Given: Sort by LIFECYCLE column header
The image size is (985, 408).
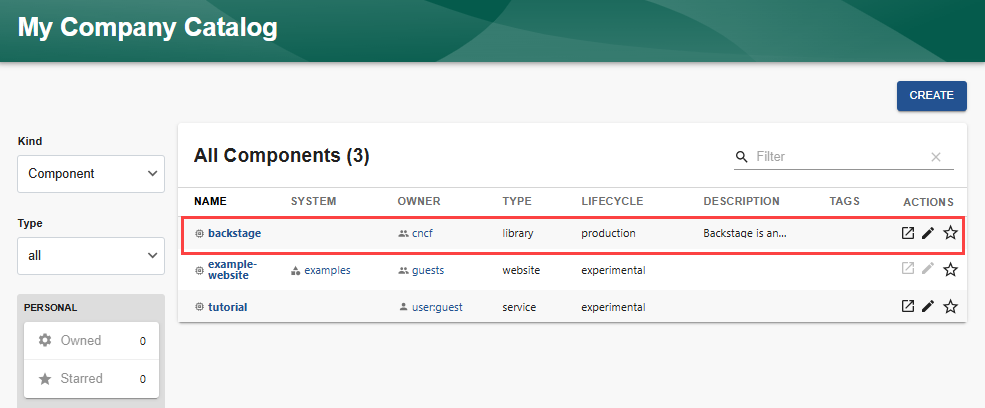Looking at the screenshot, I should (x=612, y=201).
